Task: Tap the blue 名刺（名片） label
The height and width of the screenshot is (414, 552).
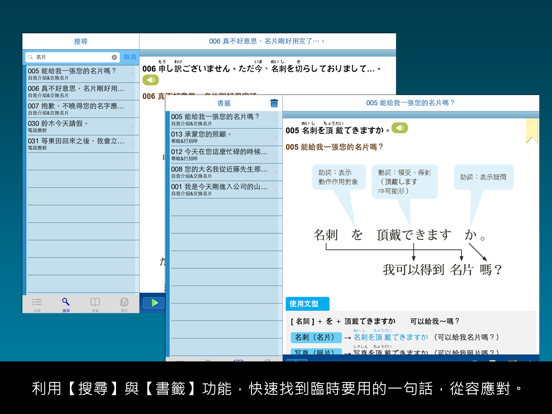Action: pos(316,337)
